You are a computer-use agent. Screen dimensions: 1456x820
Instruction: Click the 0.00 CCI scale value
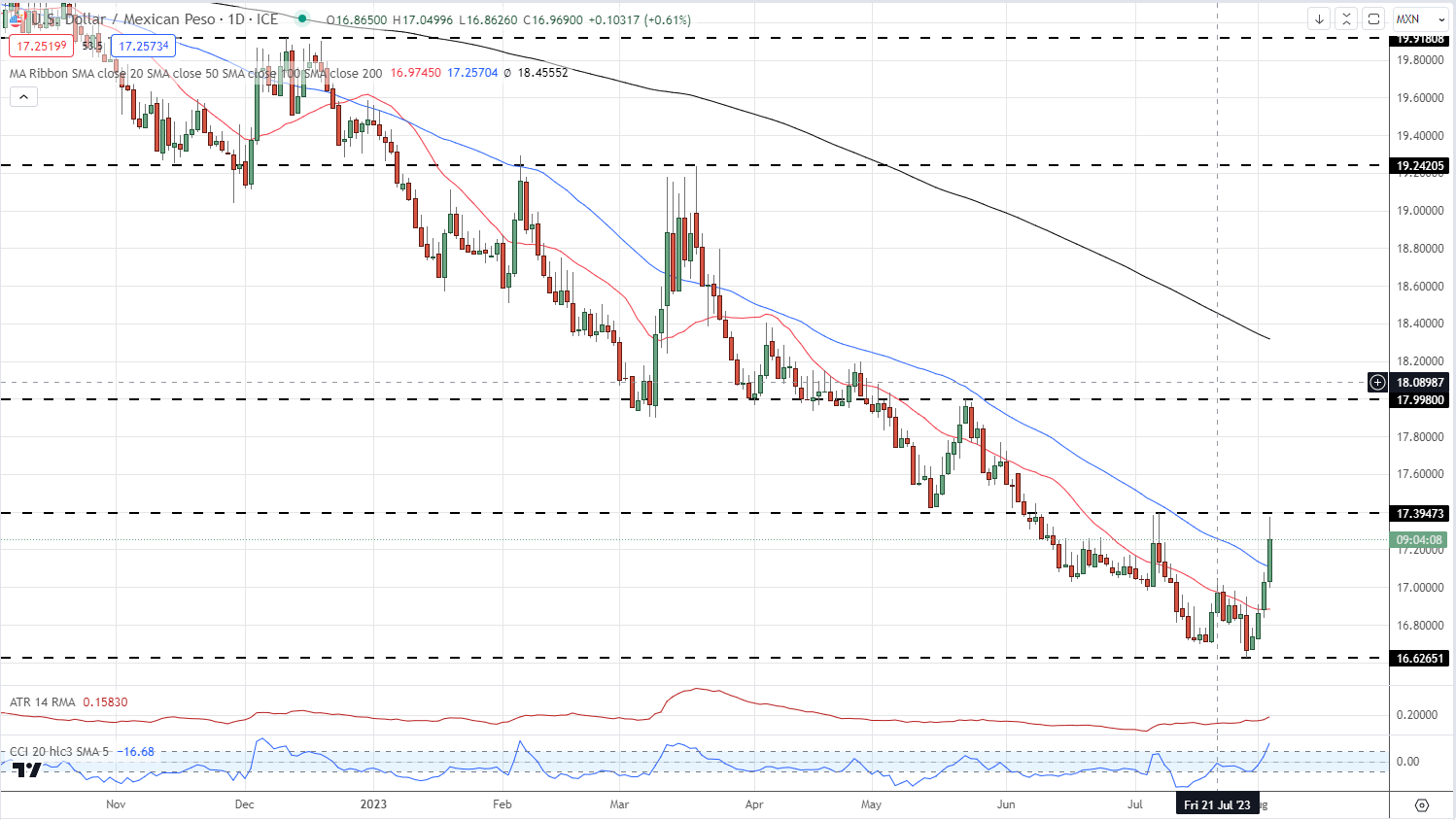tap(1407, 761)
